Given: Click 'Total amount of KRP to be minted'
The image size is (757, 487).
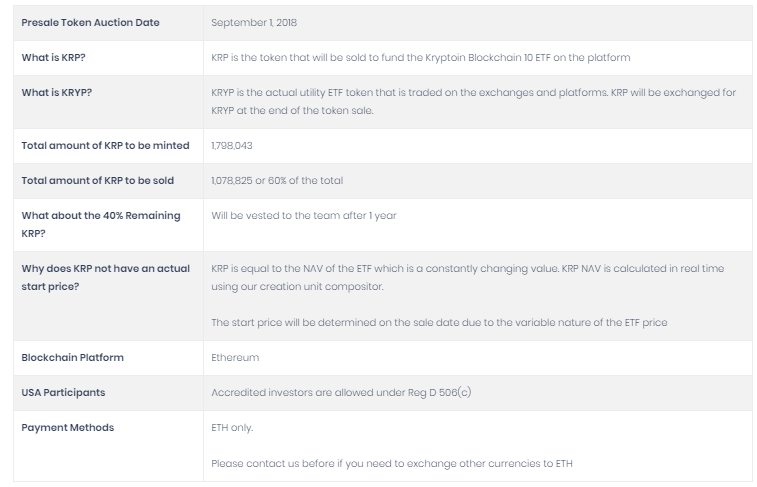Looking at the screenshot, I should (105, 146).
